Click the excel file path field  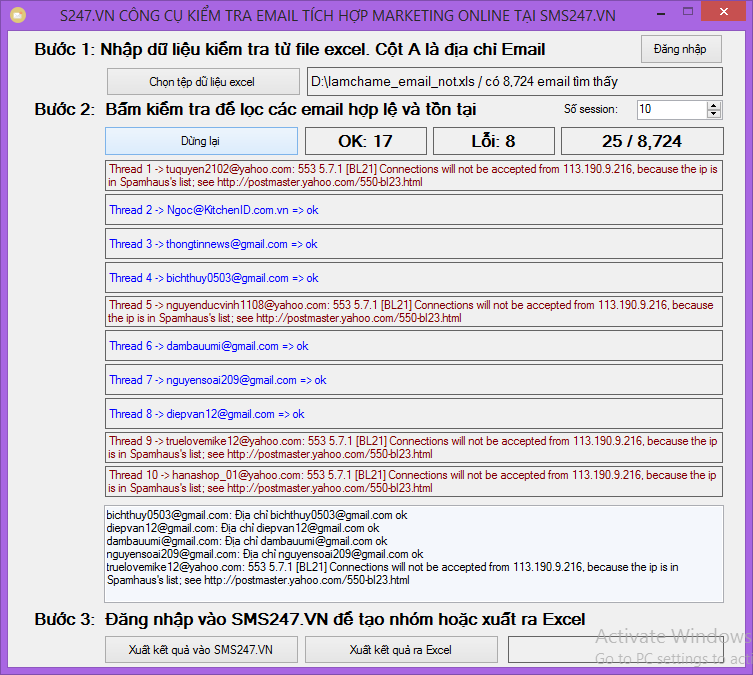pos(514,82)
